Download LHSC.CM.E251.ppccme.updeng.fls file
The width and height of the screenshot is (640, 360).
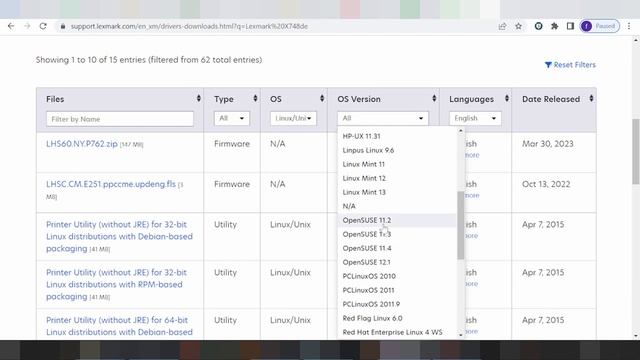coord(111,184)
